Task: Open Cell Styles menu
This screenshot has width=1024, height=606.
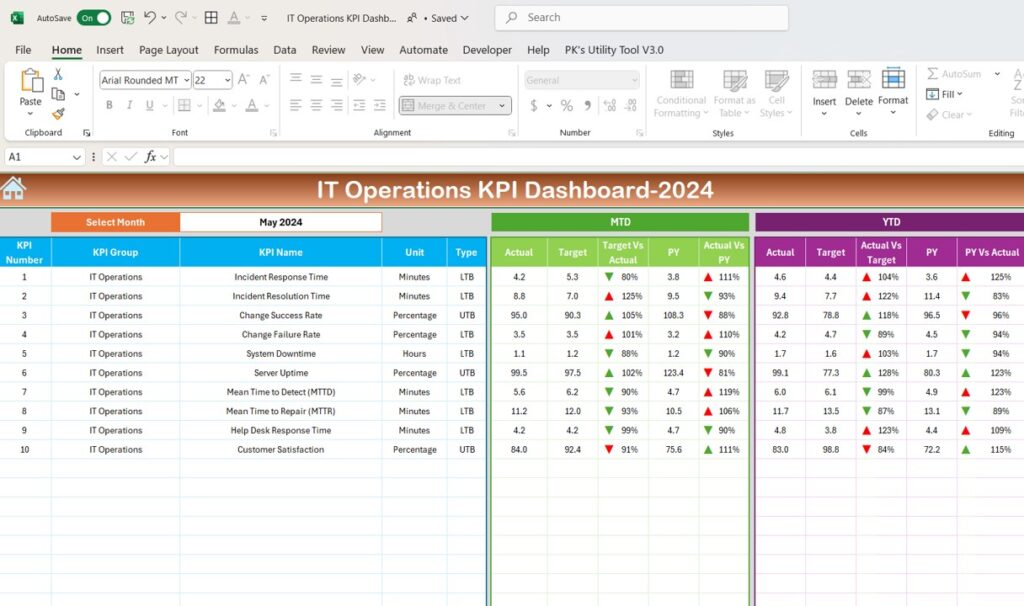Action: point(776,93)
